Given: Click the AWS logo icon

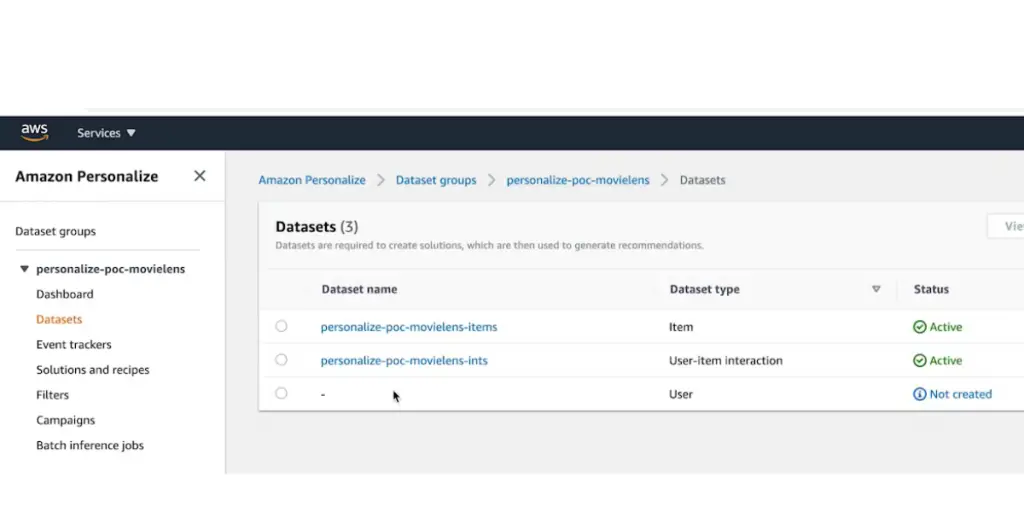Looking at the screenshot, I should click(35, 133).
